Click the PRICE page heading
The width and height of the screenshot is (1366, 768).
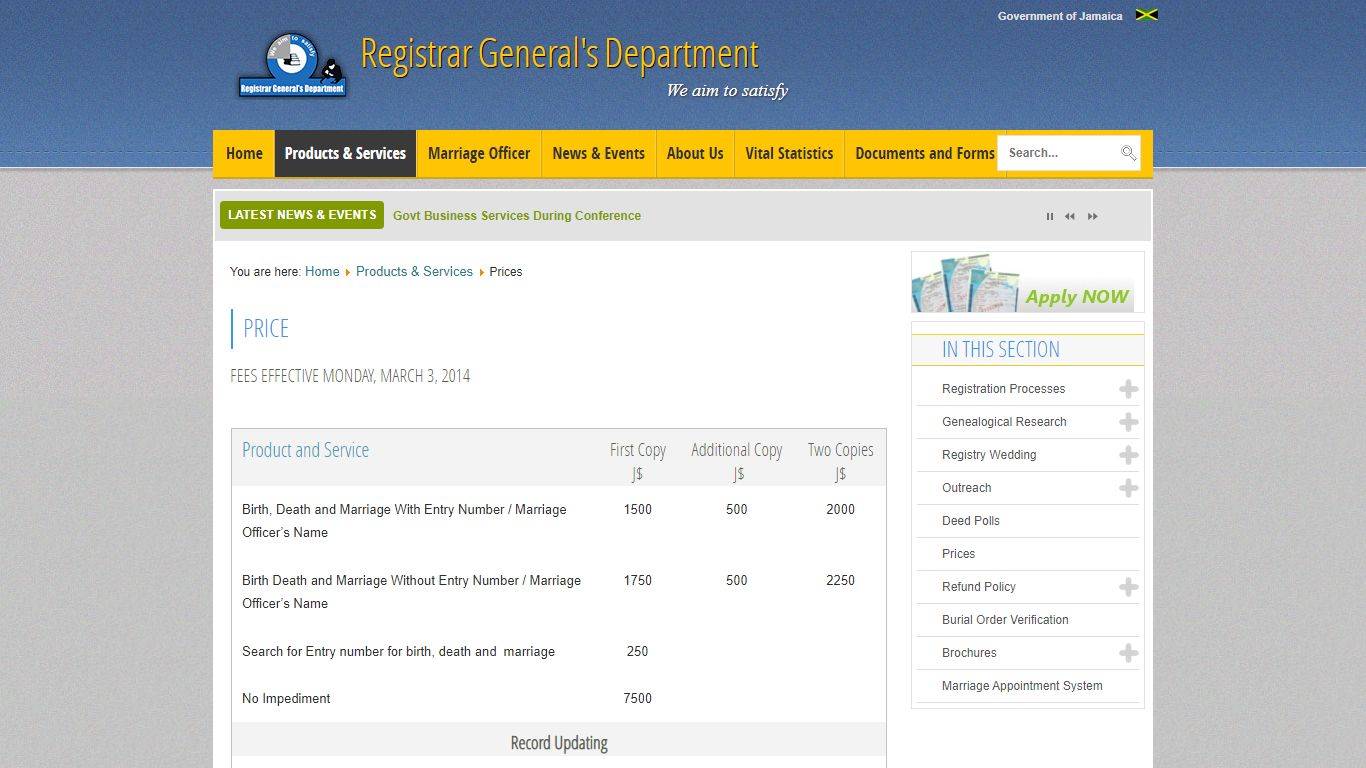266,329
